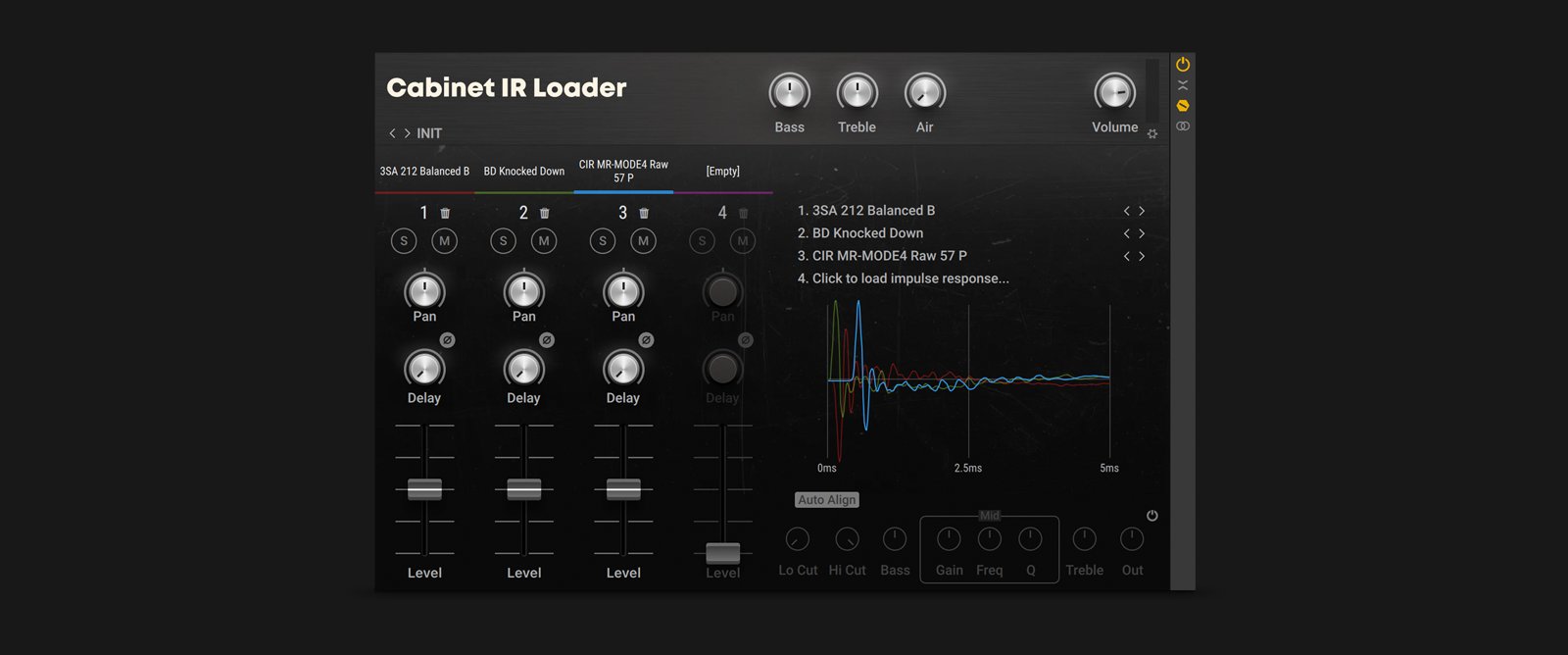Select 3SA 212 Balanced B tab
The height and width of the screenshot is (655, 1568).
click(x=424, y=172)
